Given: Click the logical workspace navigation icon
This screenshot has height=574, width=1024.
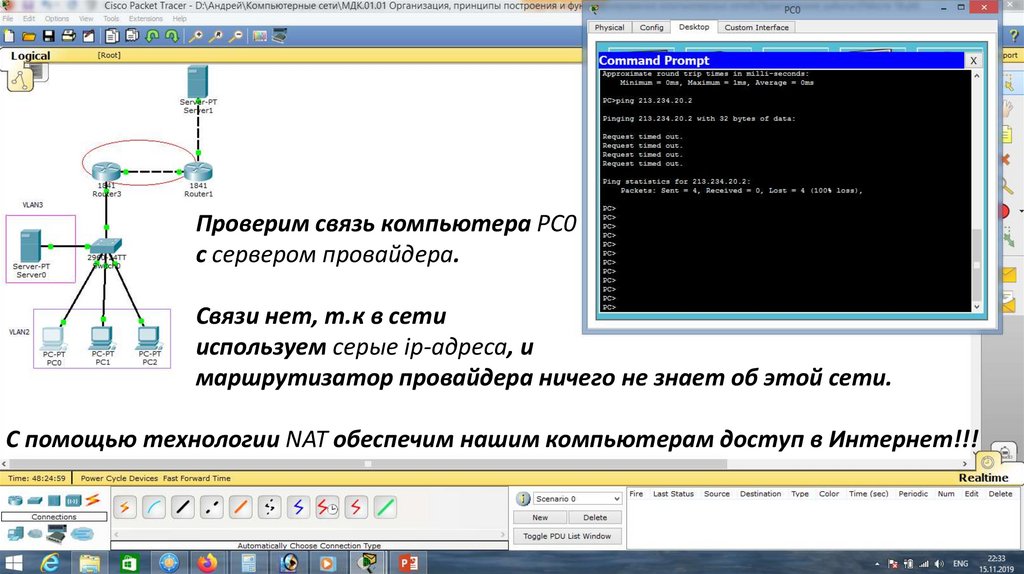Looking at the screenshot, I should tap(20, 78).
